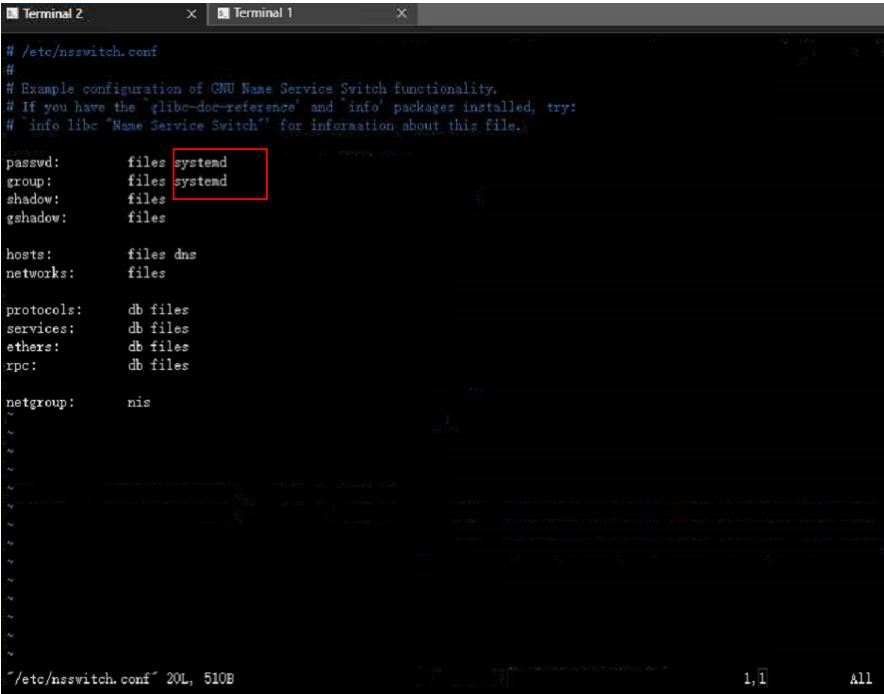Click the 'passwd:' entry
Screen dimensions: 884x694
click(x=33, y=163)
